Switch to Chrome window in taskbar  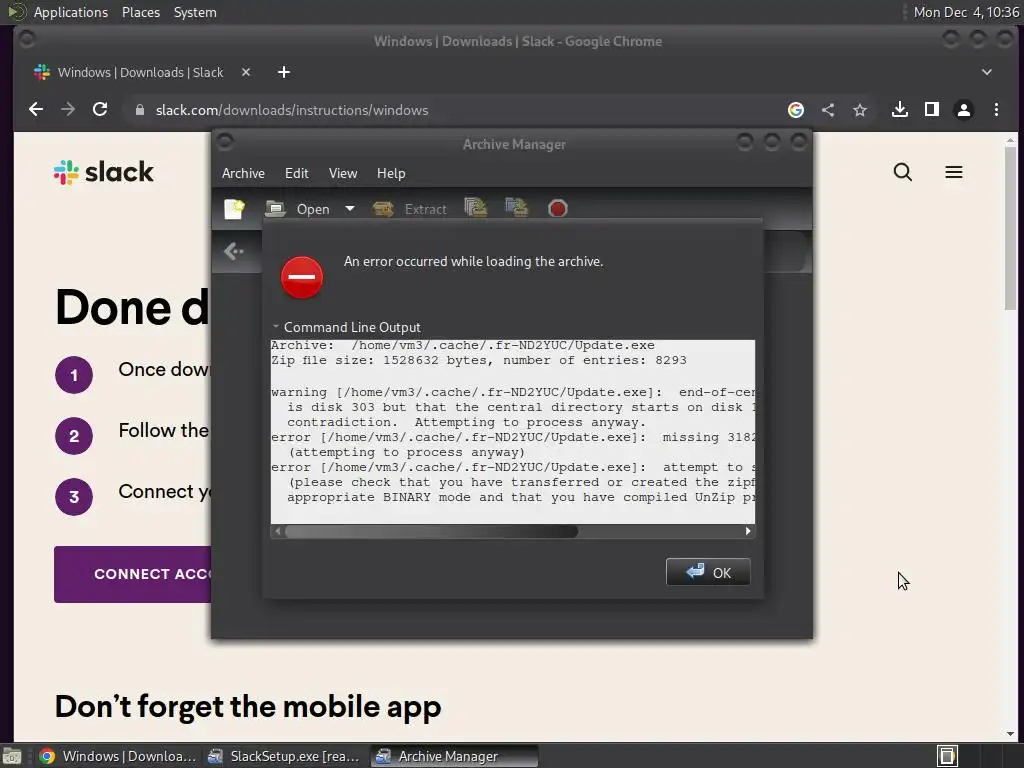118,756
